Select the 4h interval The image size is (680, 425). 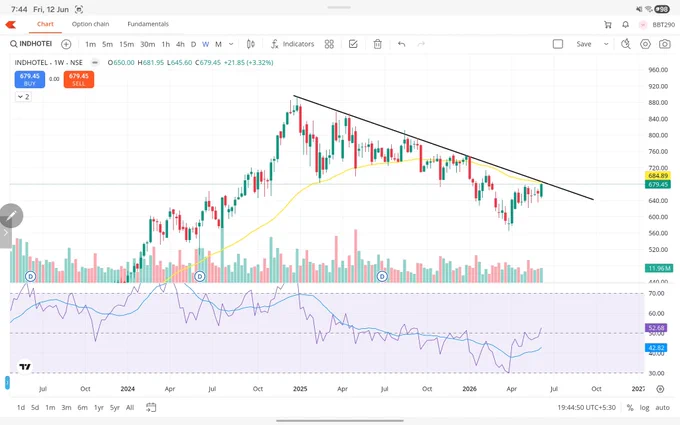[180, 44]
